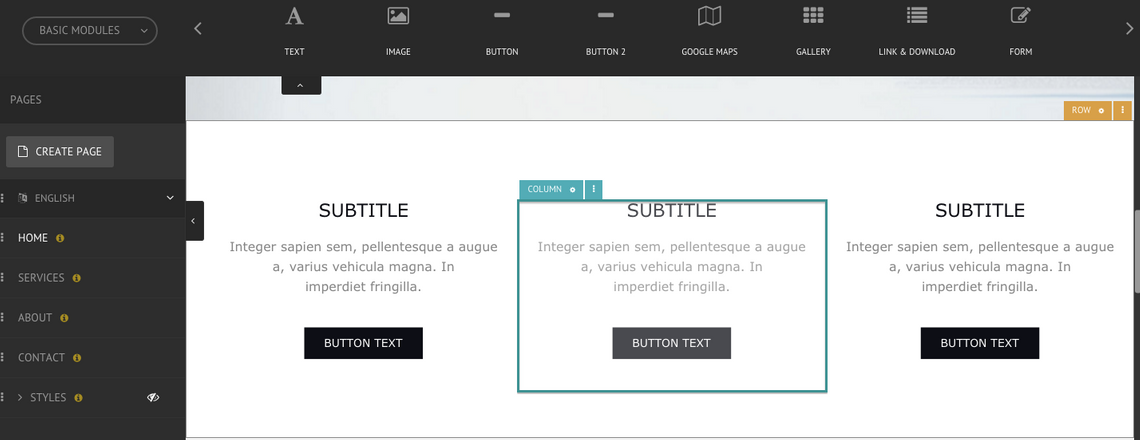Click the Create Page button

pyautogui.click(x=60, y=151)
